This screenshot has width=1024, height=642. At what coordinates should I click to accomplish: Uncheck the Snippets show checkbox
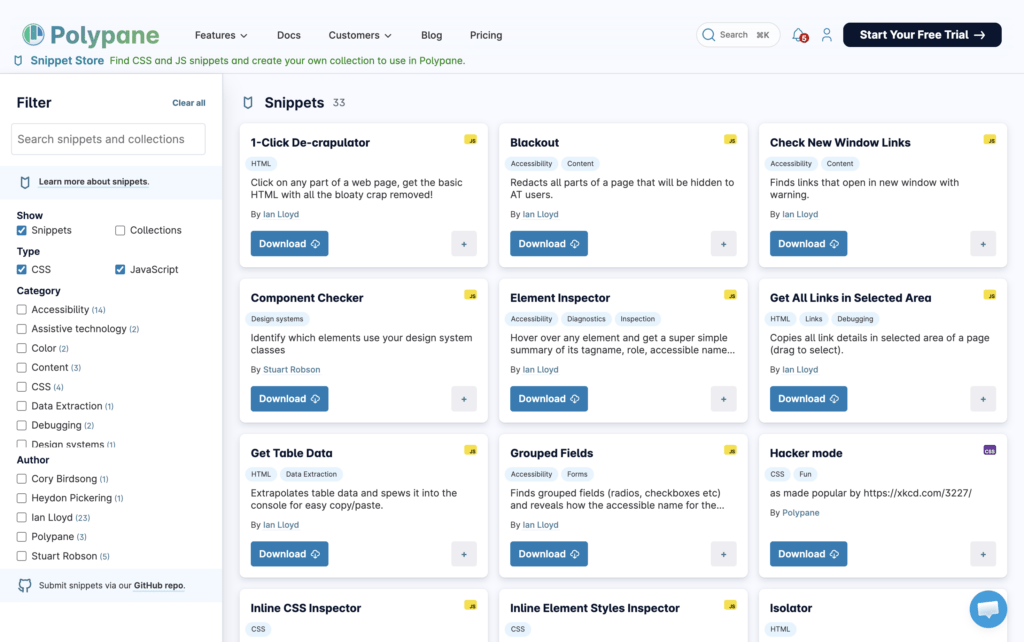pyautogui.click(x=22, y=231)
